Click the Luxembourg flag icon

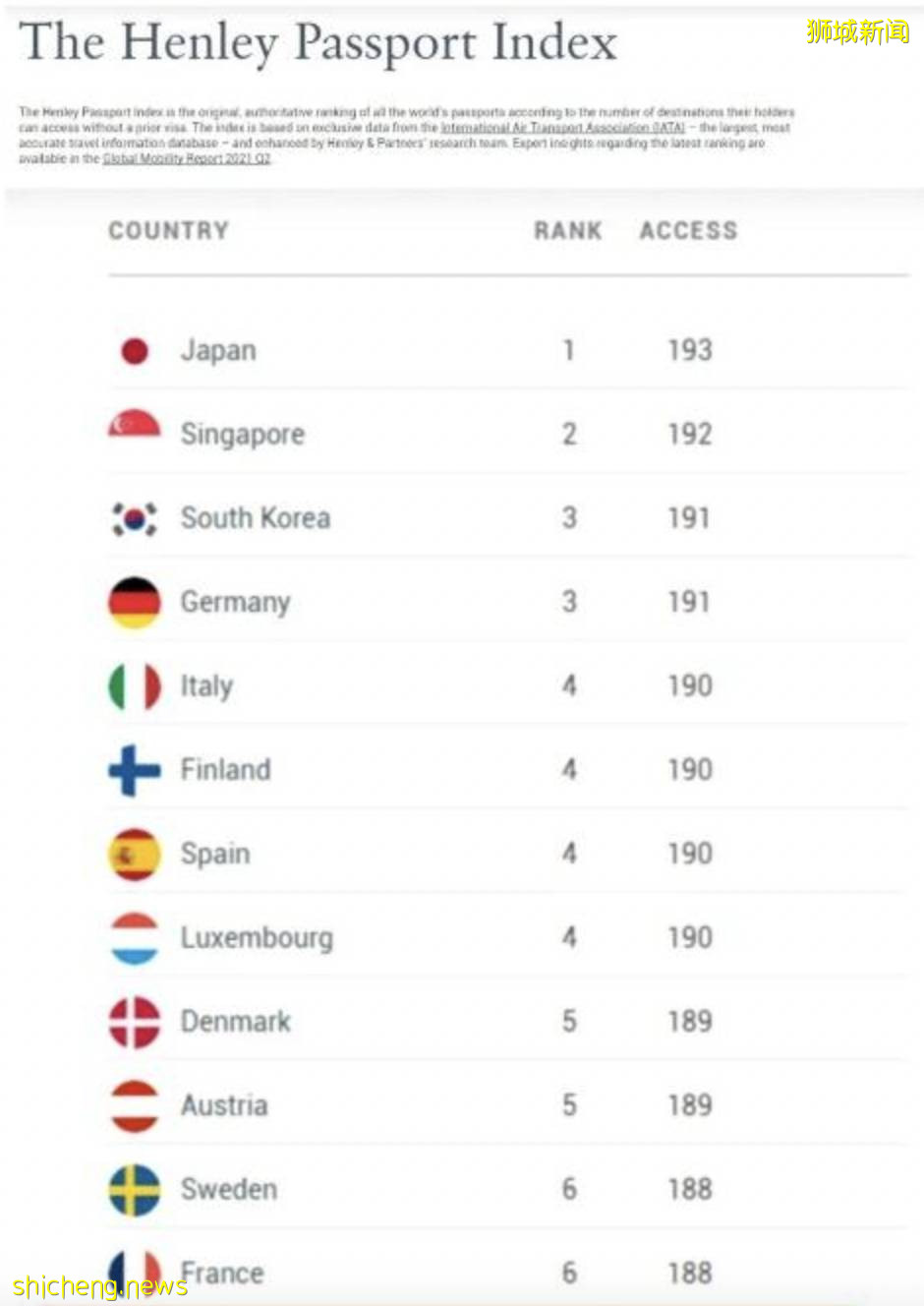[x=135, y=938]
